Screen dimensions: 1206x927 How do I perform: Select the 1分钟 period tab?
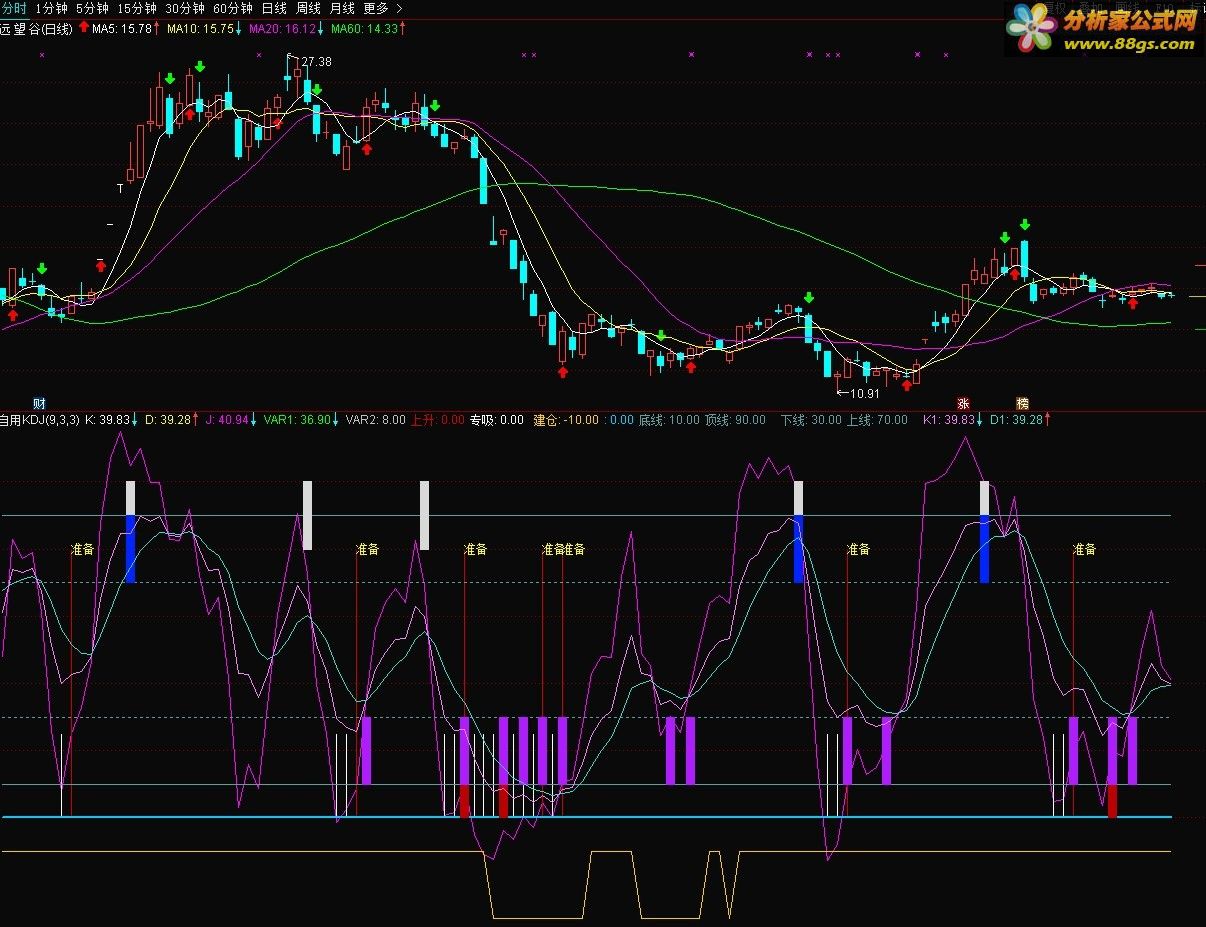click(51, 8)
